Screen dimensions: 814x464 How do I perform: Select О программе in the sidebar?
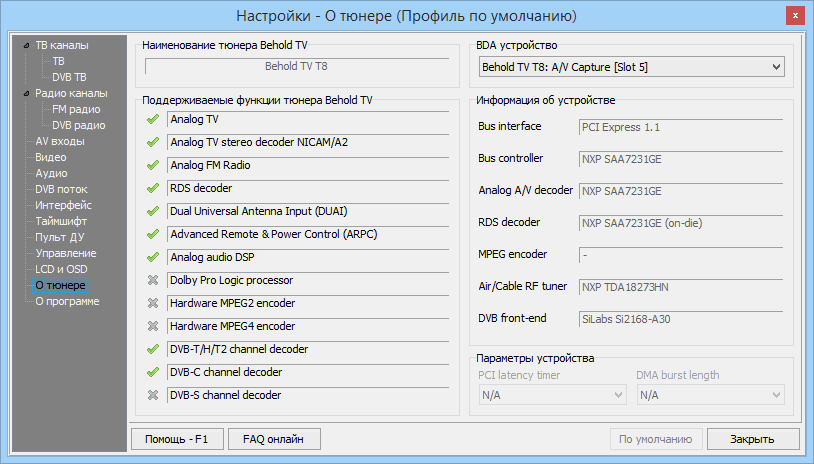point(67,301)
